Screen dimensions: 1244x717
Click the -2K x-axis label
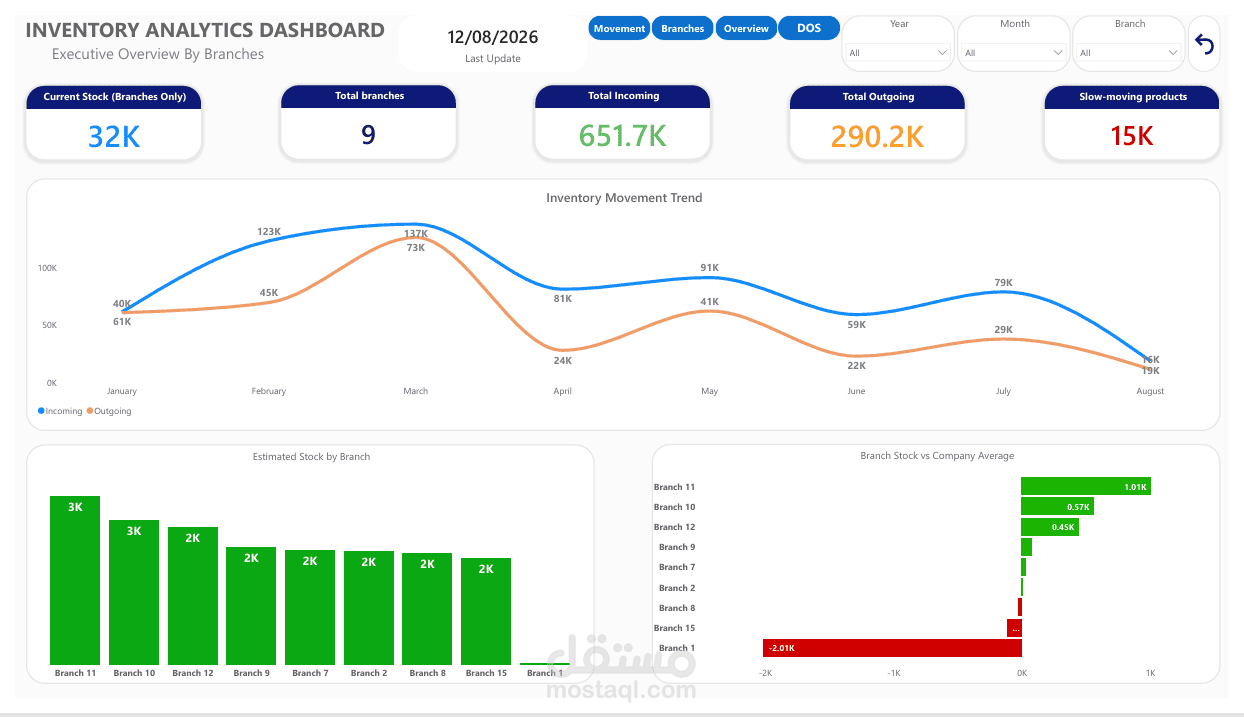click(765, 673)
